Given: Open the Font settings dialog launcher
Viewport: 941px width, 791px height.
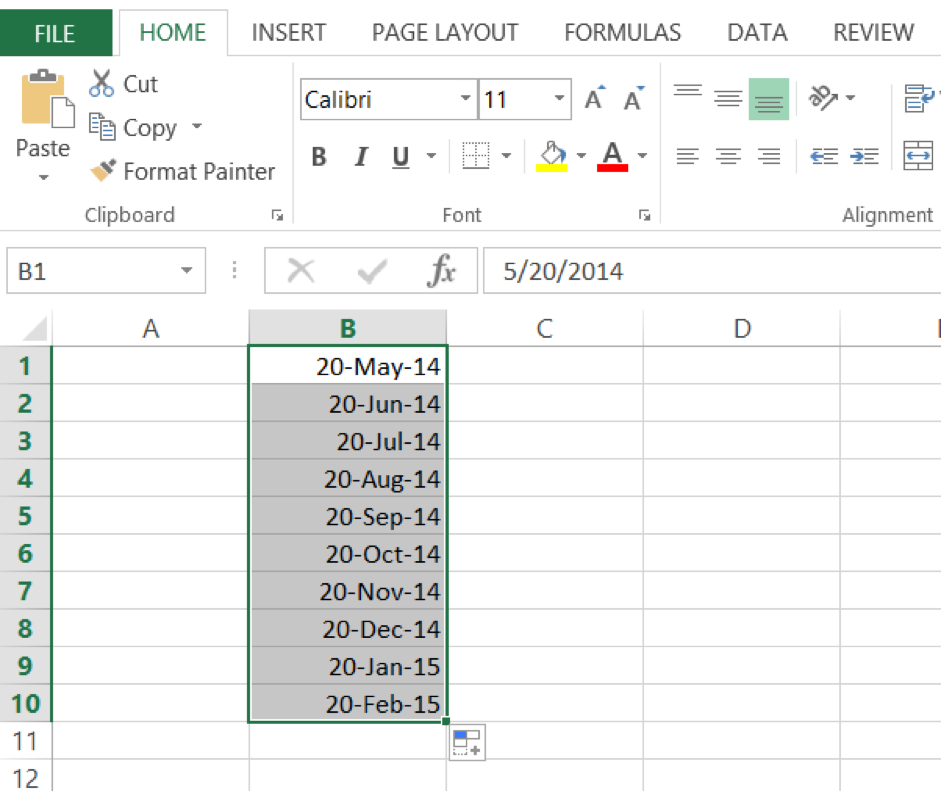Looking at the screenshot, I should click(x=644, y=215).
